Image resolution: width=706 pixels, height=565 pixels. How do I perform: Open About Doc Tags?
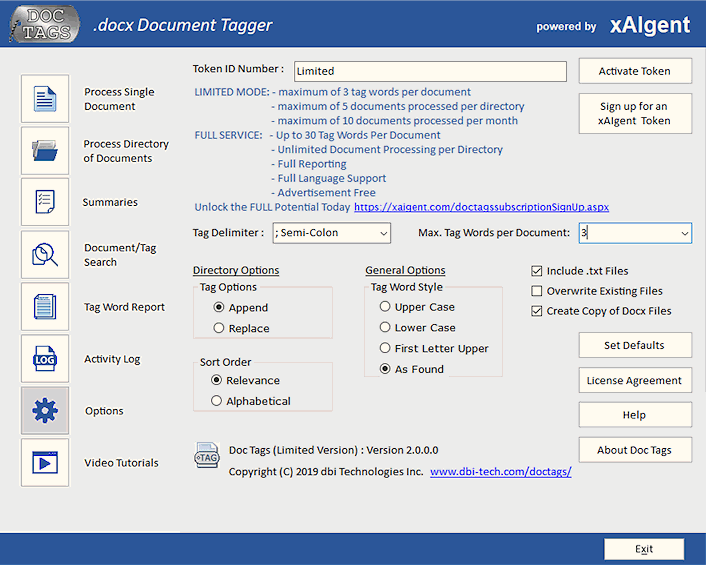pyautogui.click(x=635, y=450)
